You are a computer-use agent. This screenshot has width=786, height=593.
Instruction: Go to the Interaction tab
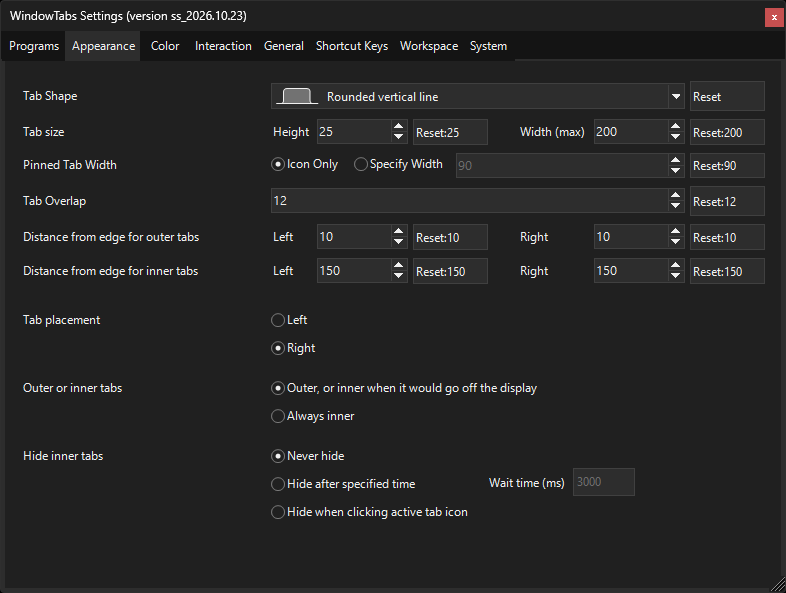point(223,46)
